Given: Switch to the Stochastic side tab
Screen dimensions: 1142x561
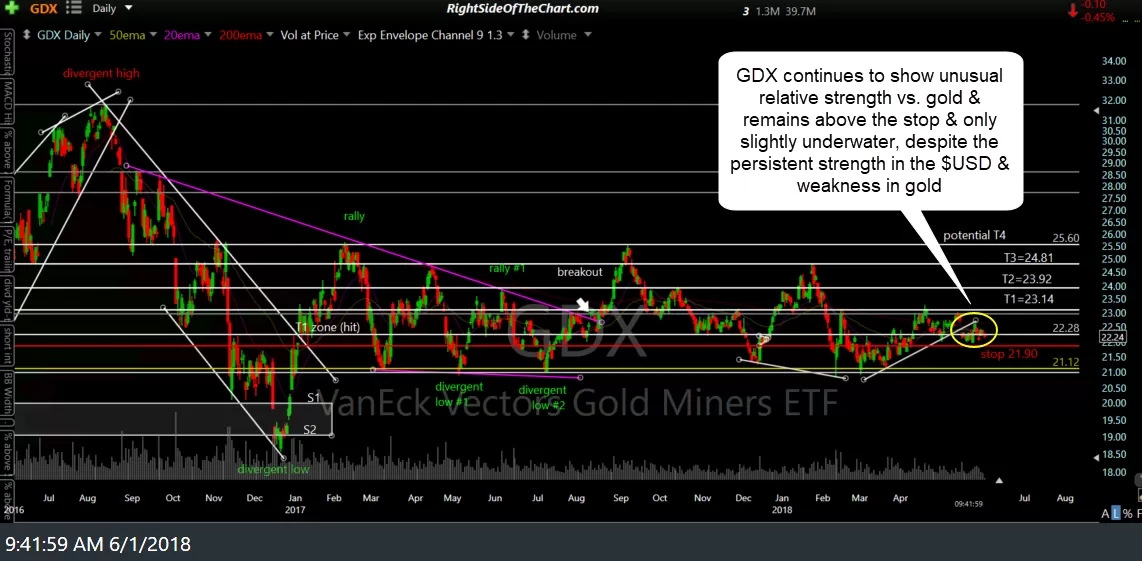Looking at the screenshot, I should pos(7,50).
